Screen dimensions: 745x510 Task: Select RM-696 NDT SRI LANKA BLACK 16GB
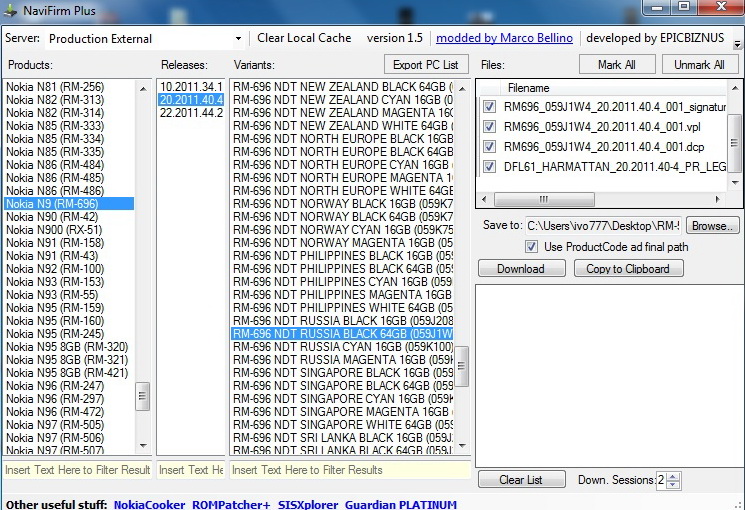coord(343,438)
